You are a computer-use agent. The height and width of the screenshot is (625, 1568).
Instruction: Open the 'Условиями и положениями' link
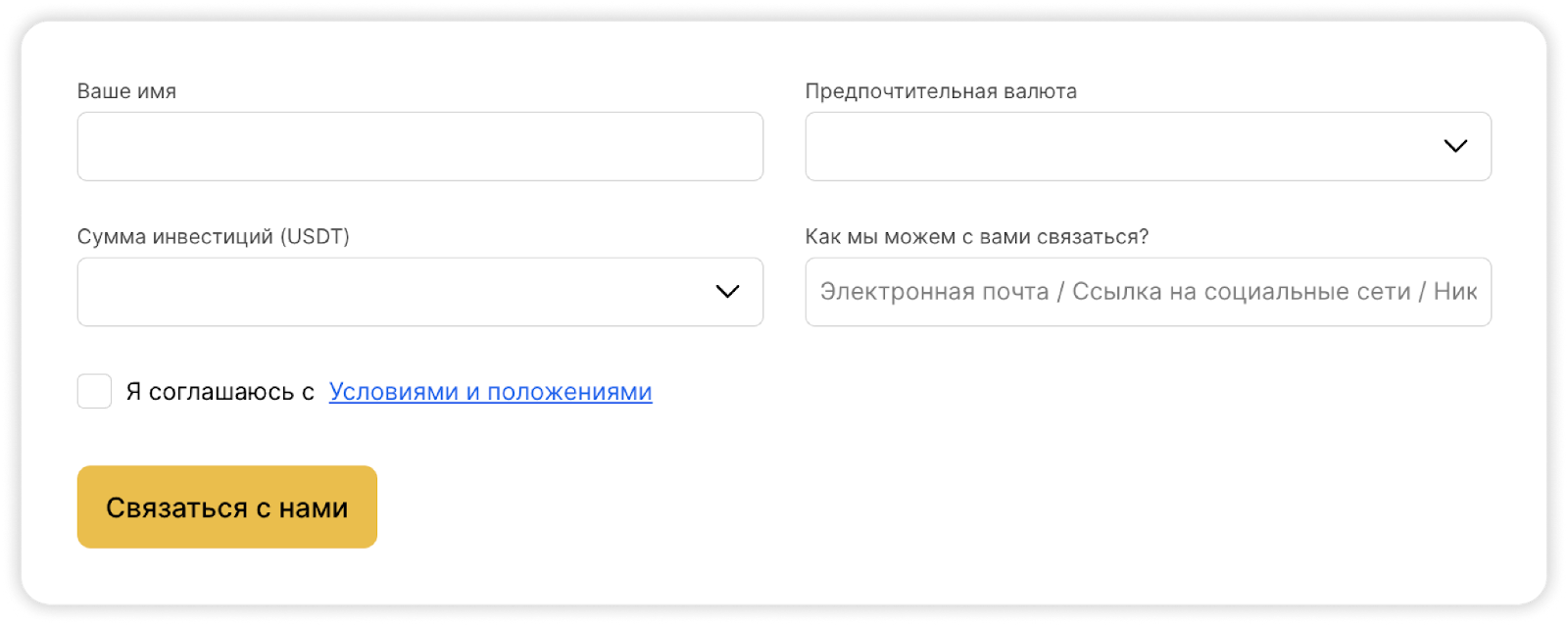click(490, 392)
